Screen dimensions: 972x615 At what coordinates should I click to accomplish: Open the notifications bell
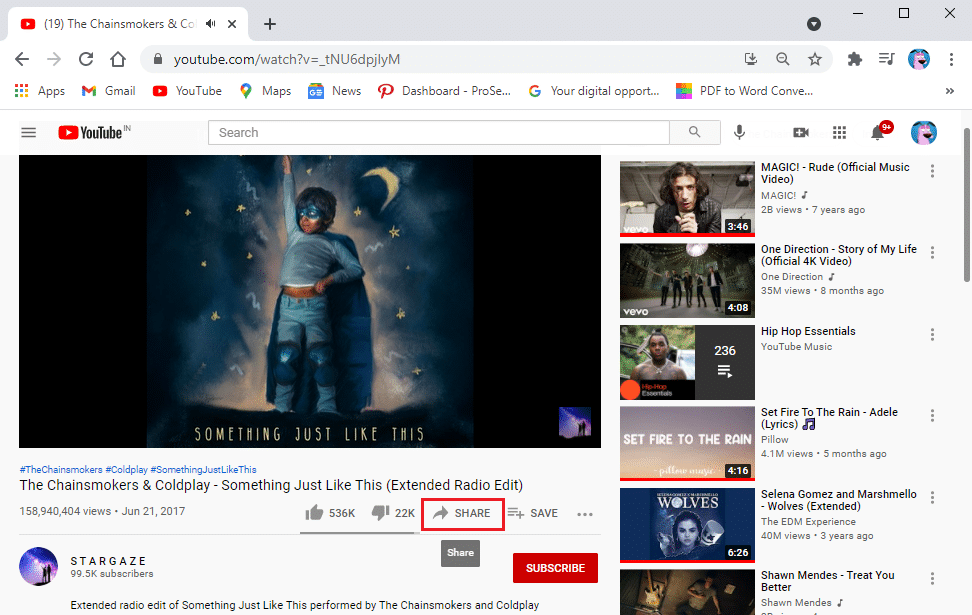(879, 132)
